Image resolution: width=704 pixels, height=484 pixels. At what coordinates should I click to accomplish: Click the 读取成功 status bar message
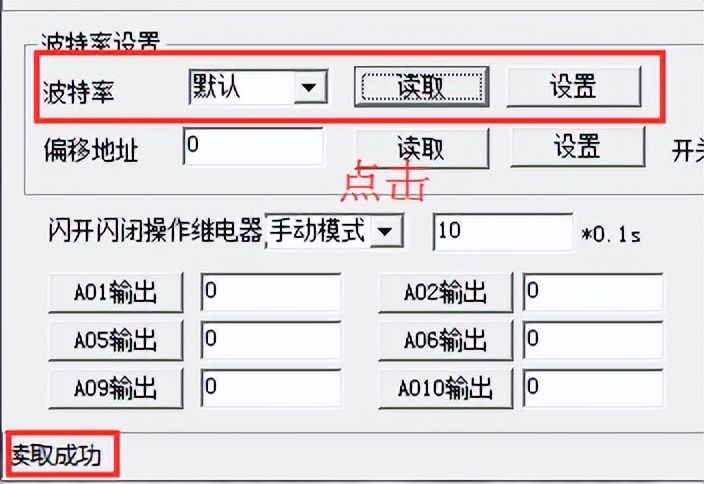point(56,456)
